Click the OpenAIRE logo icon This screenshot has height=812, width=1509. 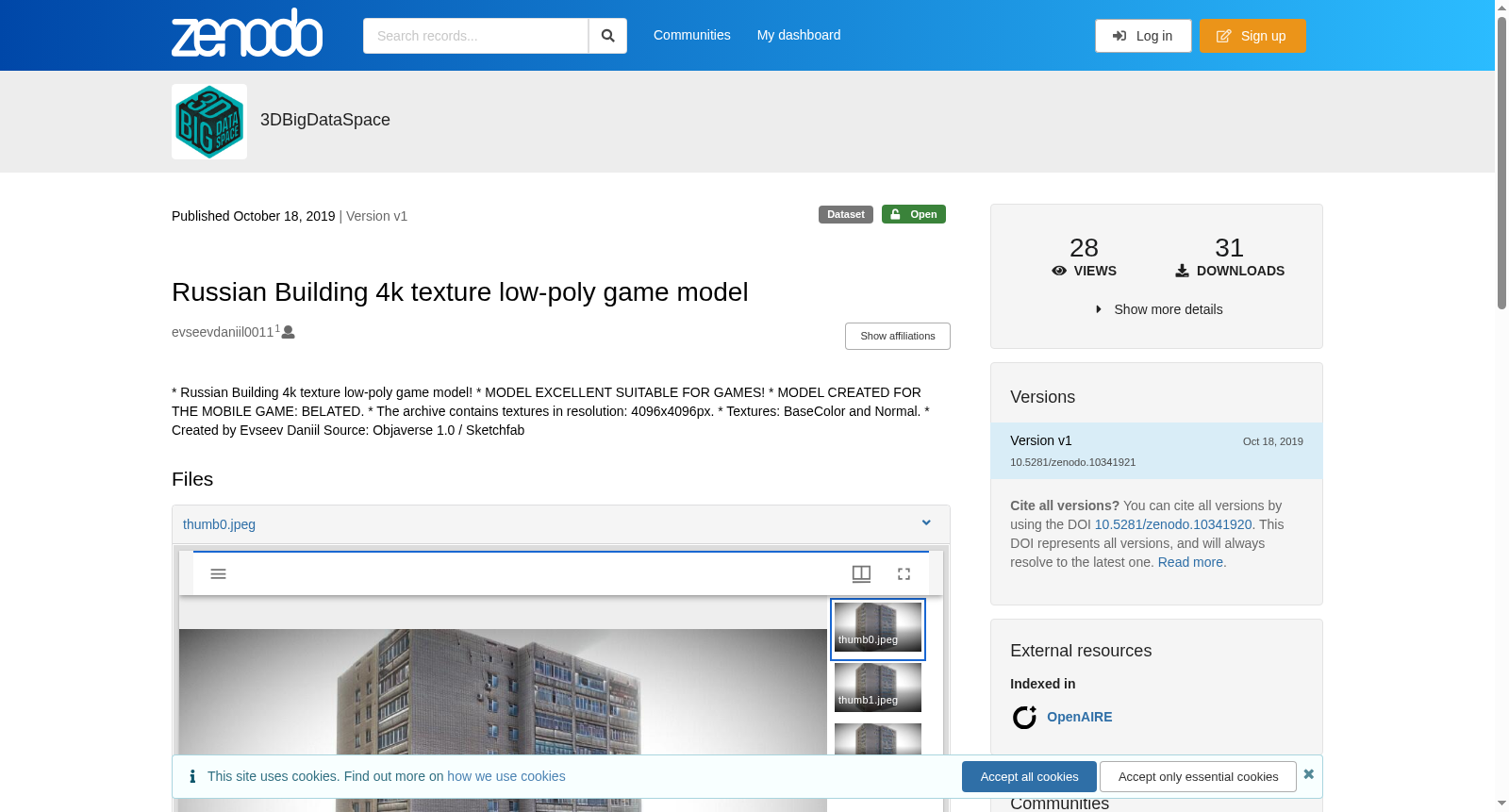pos(1024,718)
